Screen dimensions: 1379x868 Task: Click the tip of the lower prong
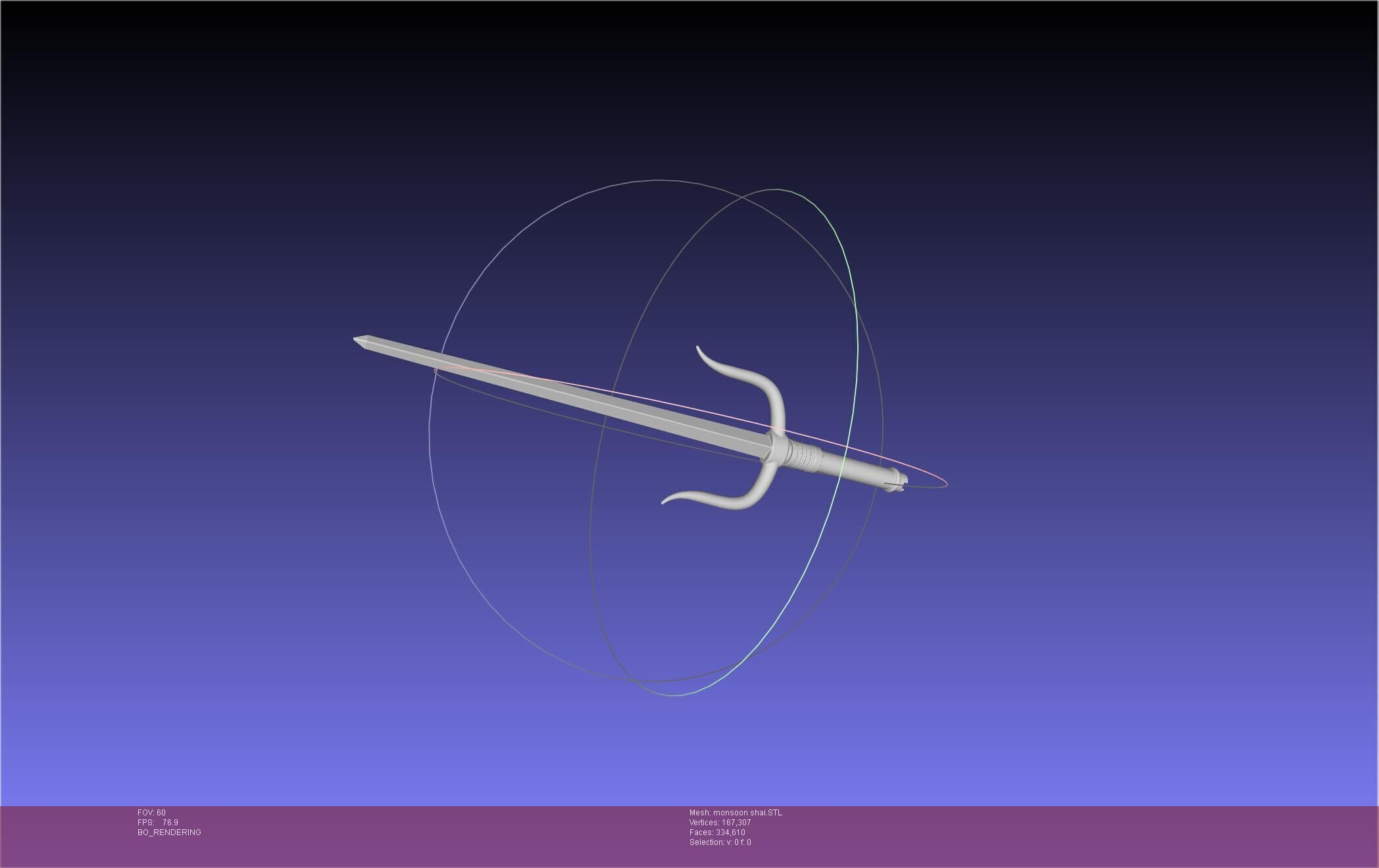tap(663, 502)
